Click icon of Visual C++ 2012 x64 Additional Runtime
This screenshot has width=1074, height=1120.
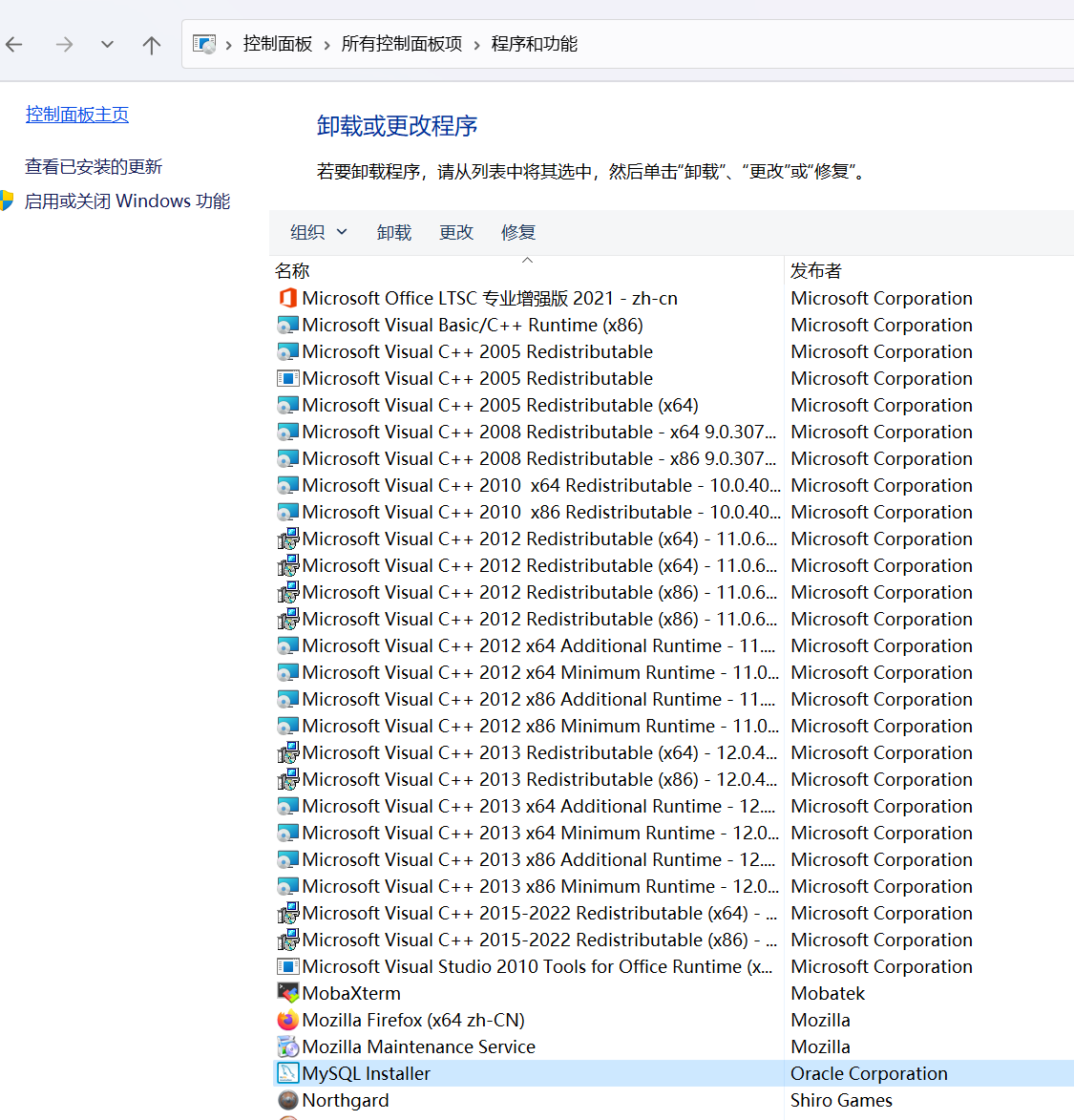tap(287, 645)
